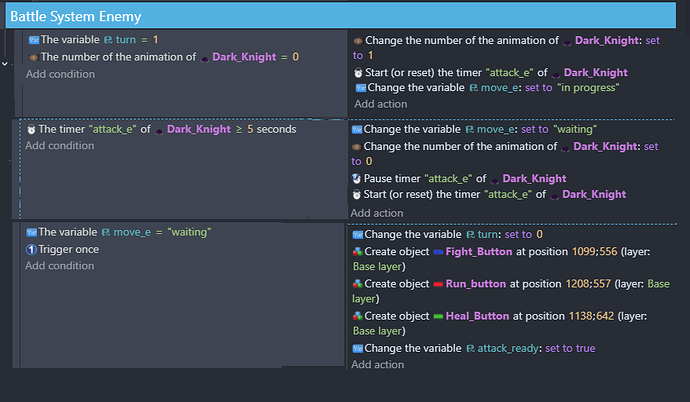Select Dark_Knight in the Pause timer action
The height and width of the screenshot is (402, 690).
(x=535, y=179)
